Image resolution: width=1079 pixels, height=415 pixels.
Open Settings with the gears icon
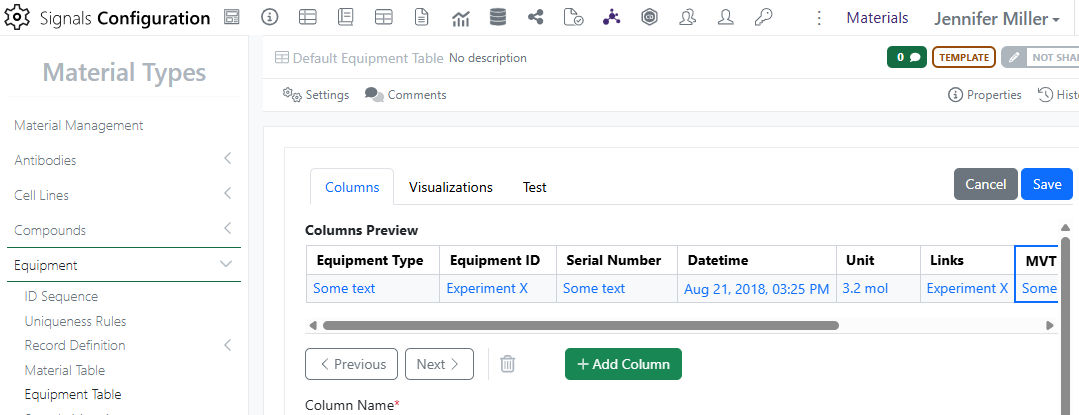pyautogui.click(x=316, y=95)
